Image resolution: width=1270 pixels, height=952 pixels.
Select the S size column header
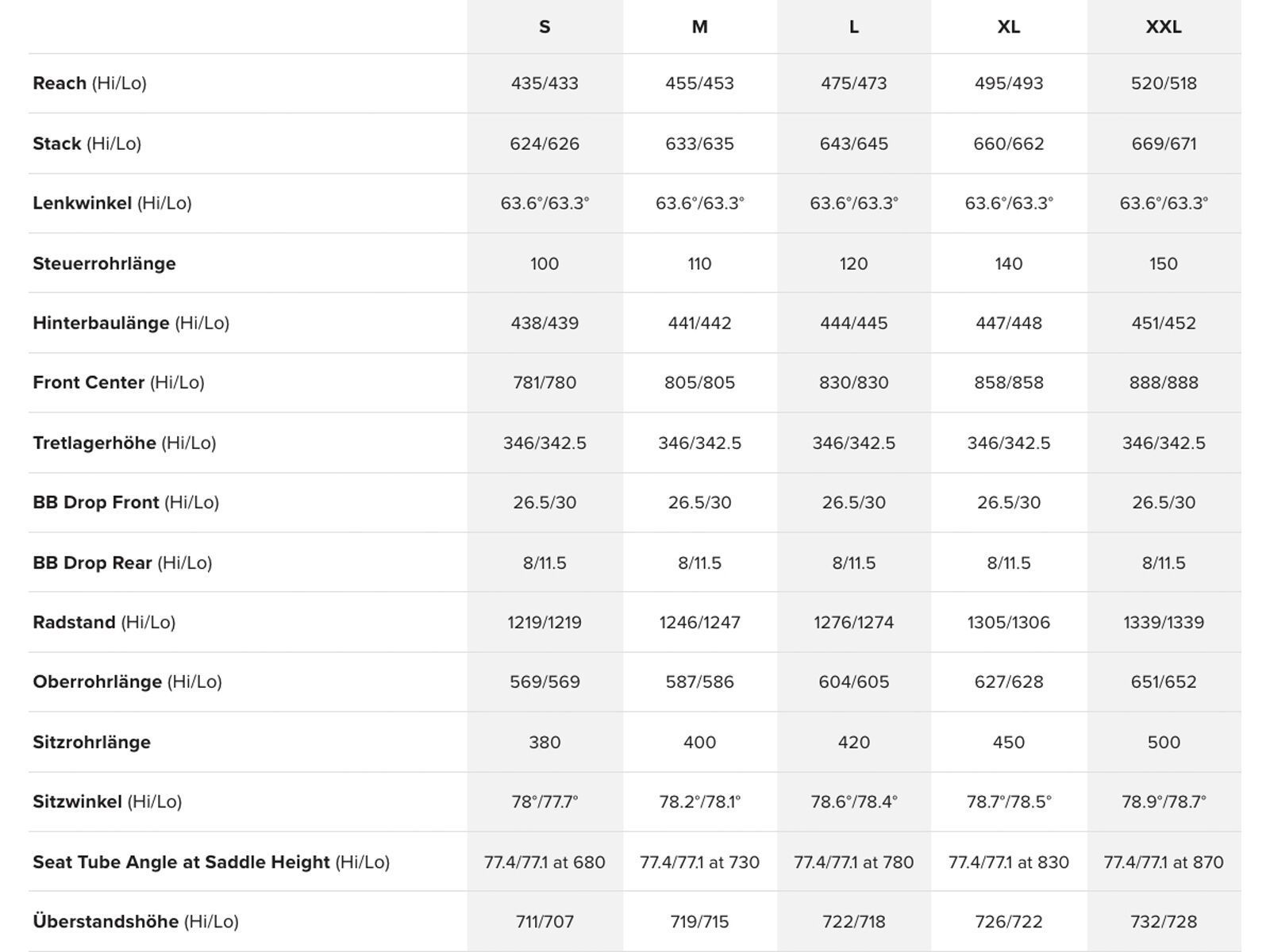pyautogui.click(x=545, y=27)
